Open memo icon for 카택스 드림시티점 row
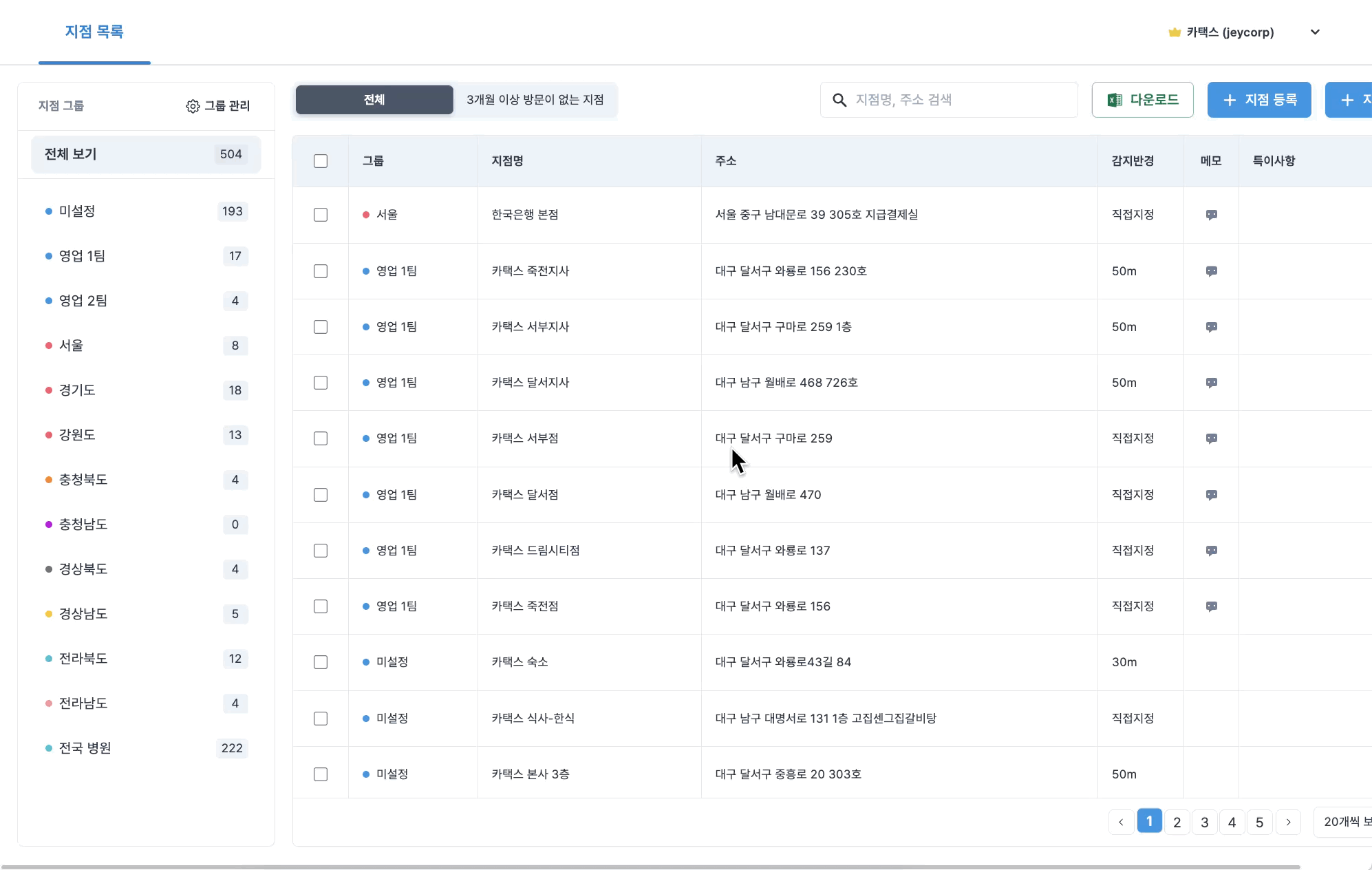Viewport: 1372px width, 870px height. point(1212,551)
